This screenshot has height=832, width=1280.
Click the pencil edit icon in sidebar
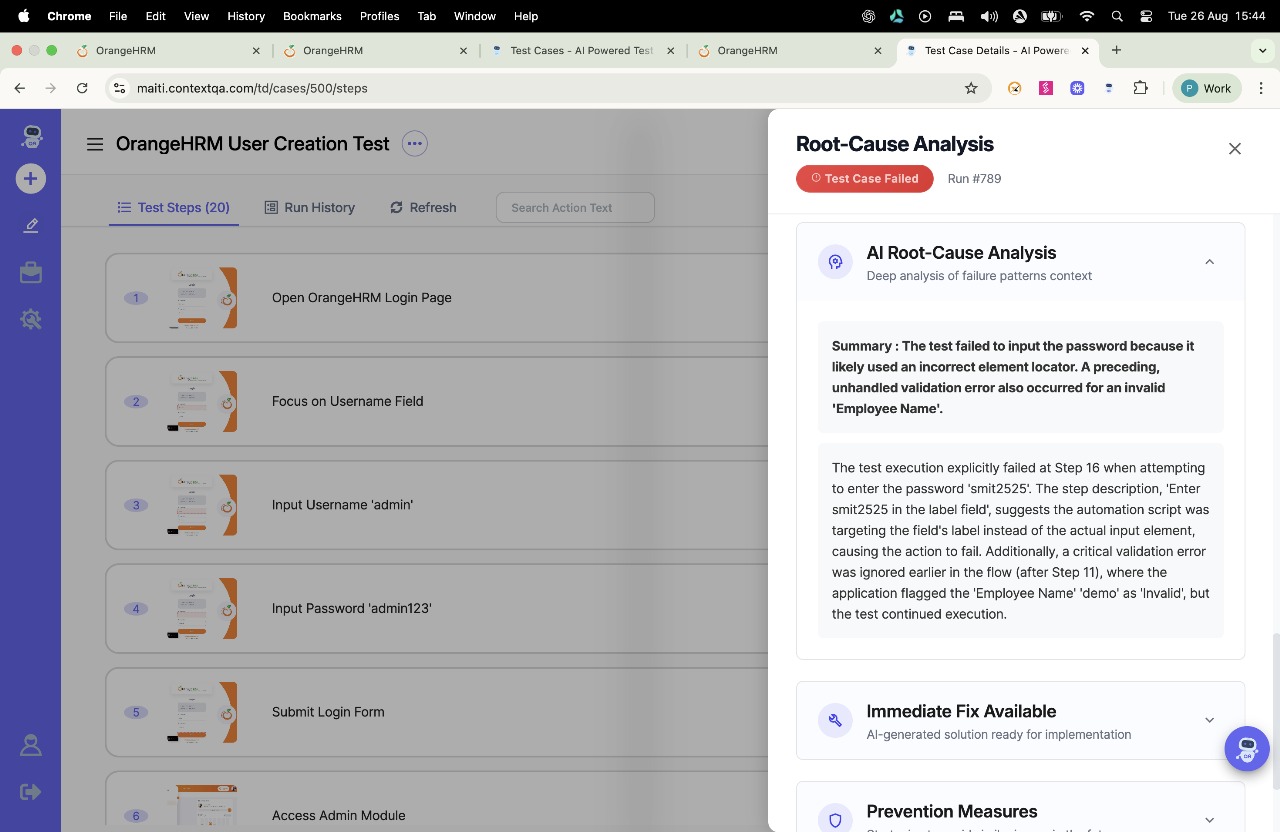click(30, 226)
